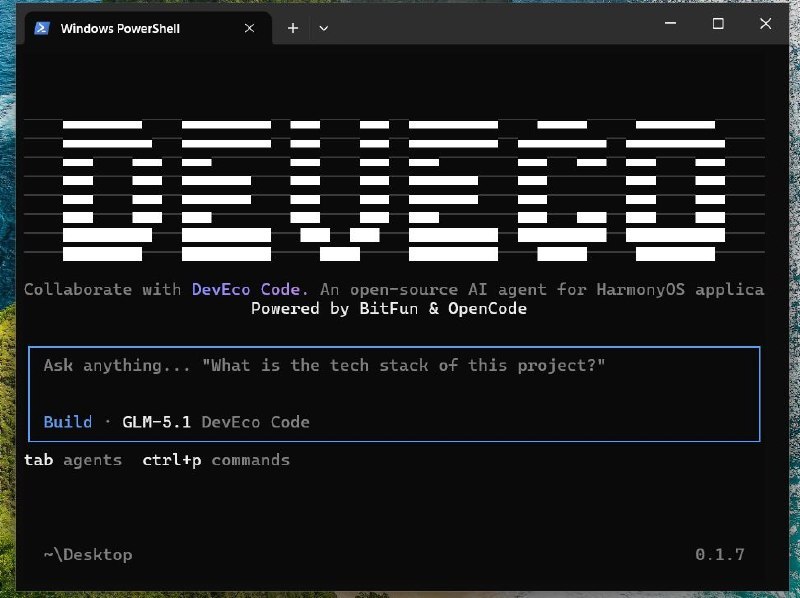Click the DevEco Code provider label
Screen dimensions: 800x598
[x=256, y=422]
